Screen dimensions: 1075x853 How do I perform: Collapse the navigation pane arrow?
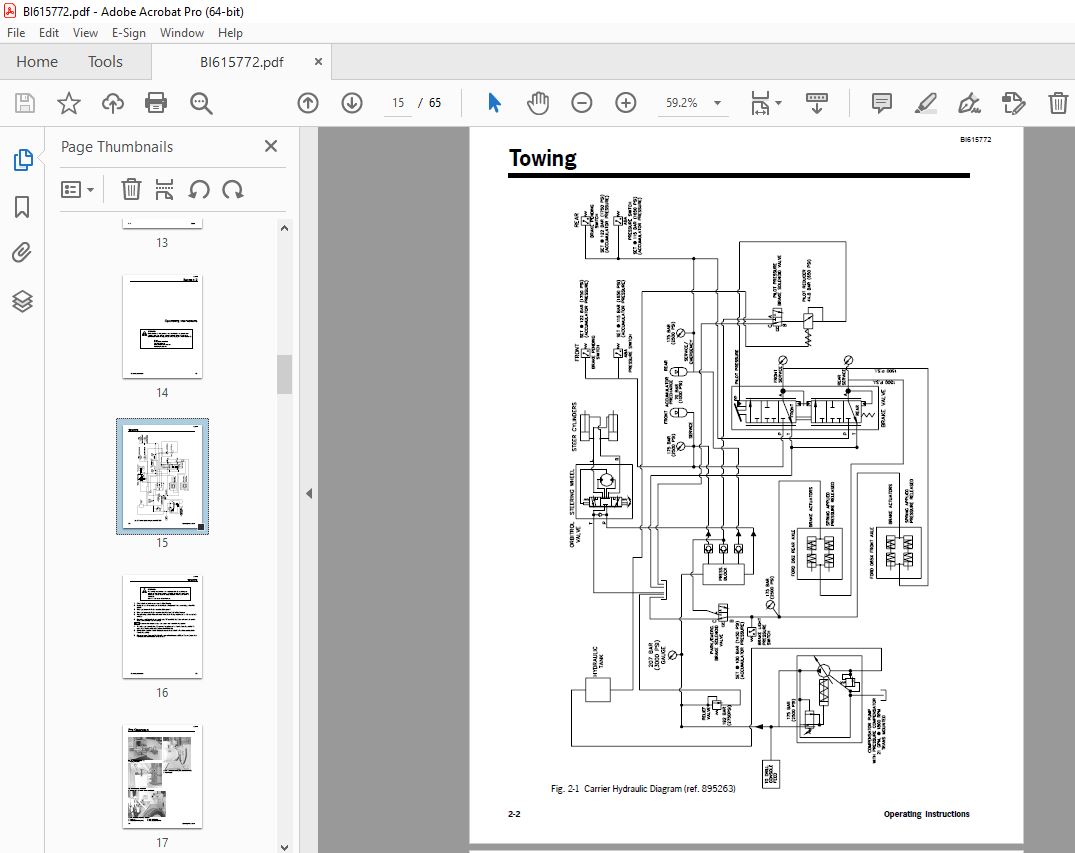click(309, 493)
